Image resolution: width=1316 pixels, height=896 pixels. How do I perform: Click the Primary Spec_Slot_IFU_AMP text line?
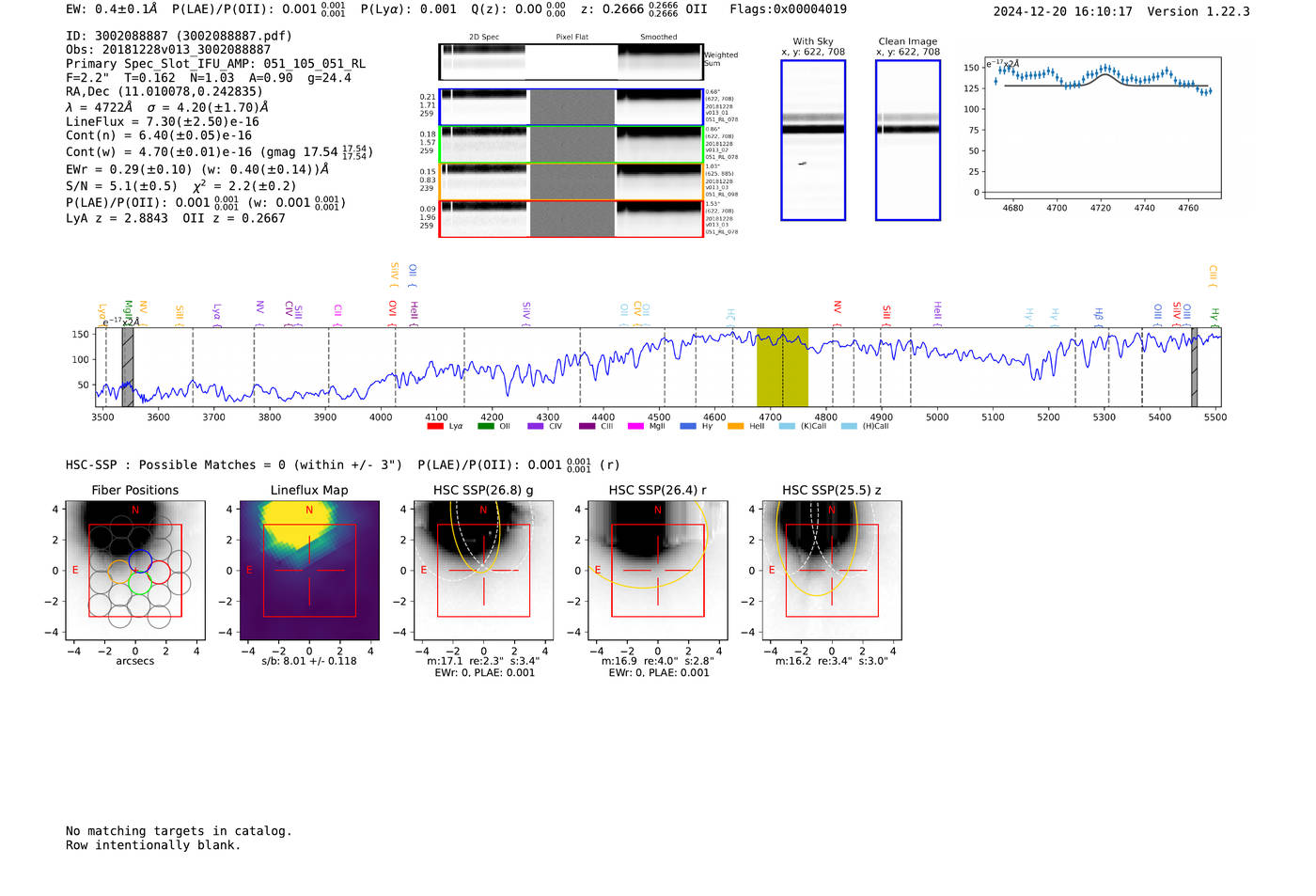click(x=216, y=64)
